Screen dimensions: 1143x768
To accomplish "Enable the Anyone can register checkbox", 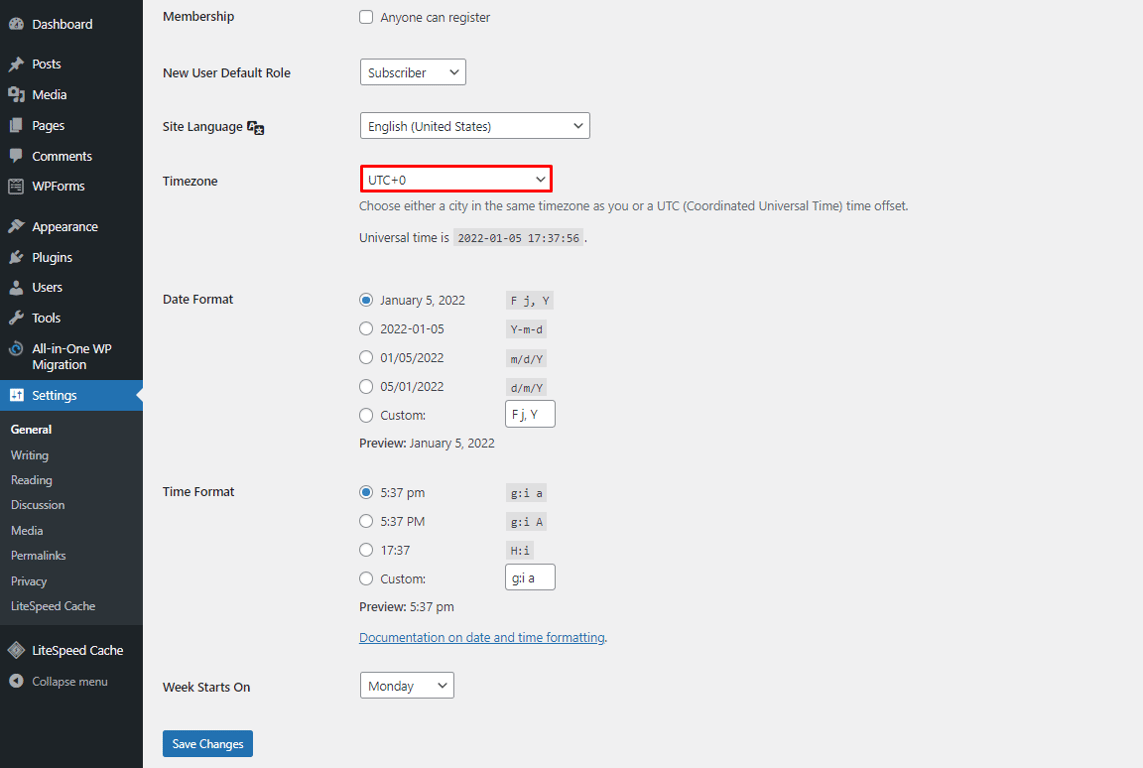I will pyautogui.click(x=366, y=17).
